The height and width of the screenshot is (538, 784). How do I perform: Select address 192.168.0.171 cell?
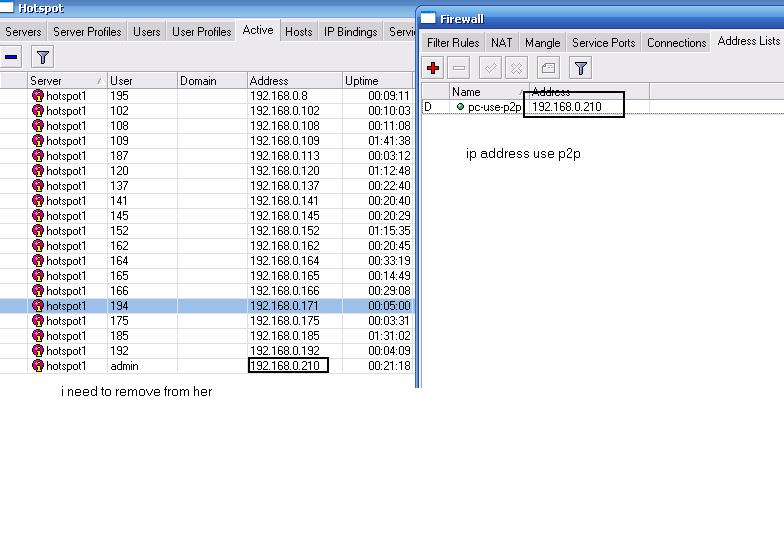pyautogui.click(x=295, y=306)
